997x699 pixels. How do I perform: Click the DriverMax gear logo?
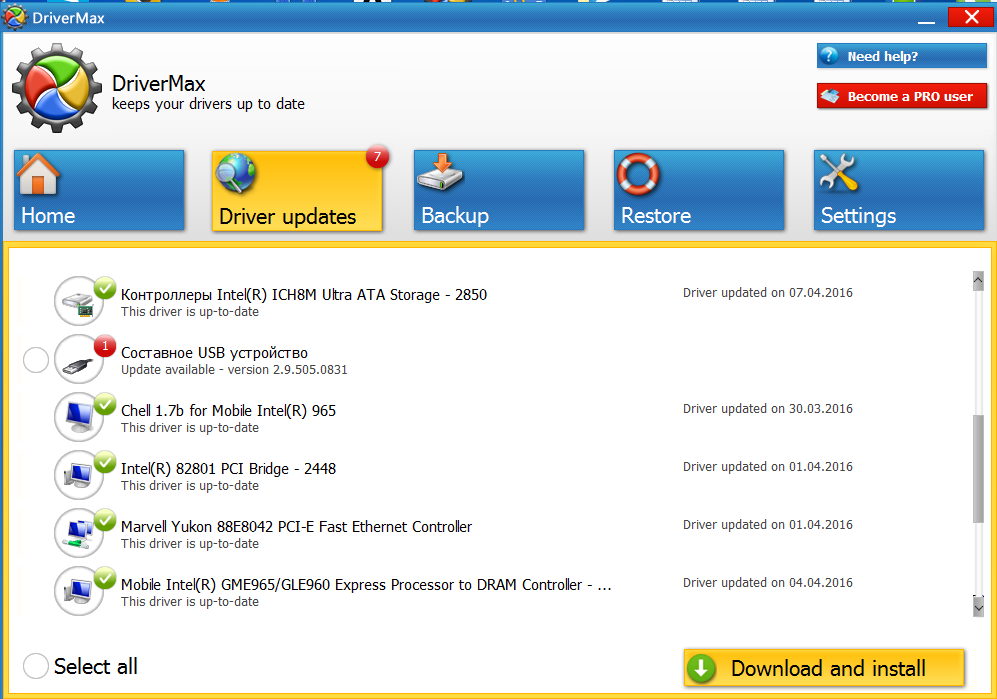pyautogui.click(x=57, y=88)
